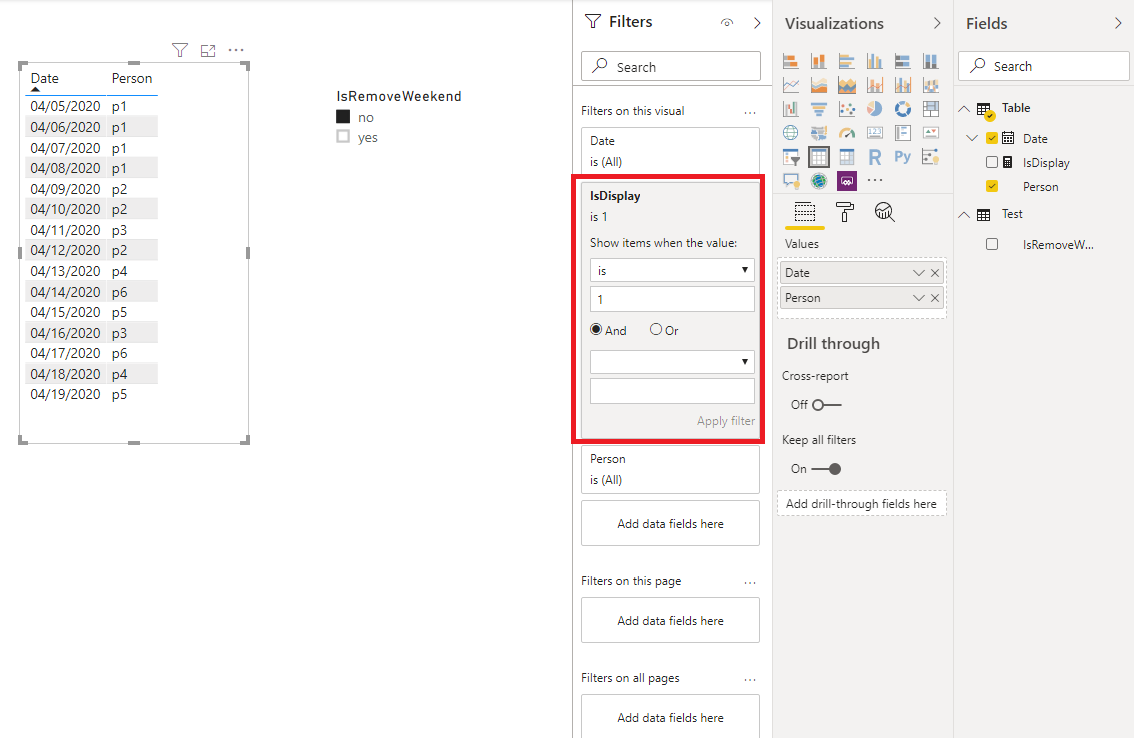Toggle Cross-report drill through switch
Screen dimensions: 1134x738
pos(827,405)
